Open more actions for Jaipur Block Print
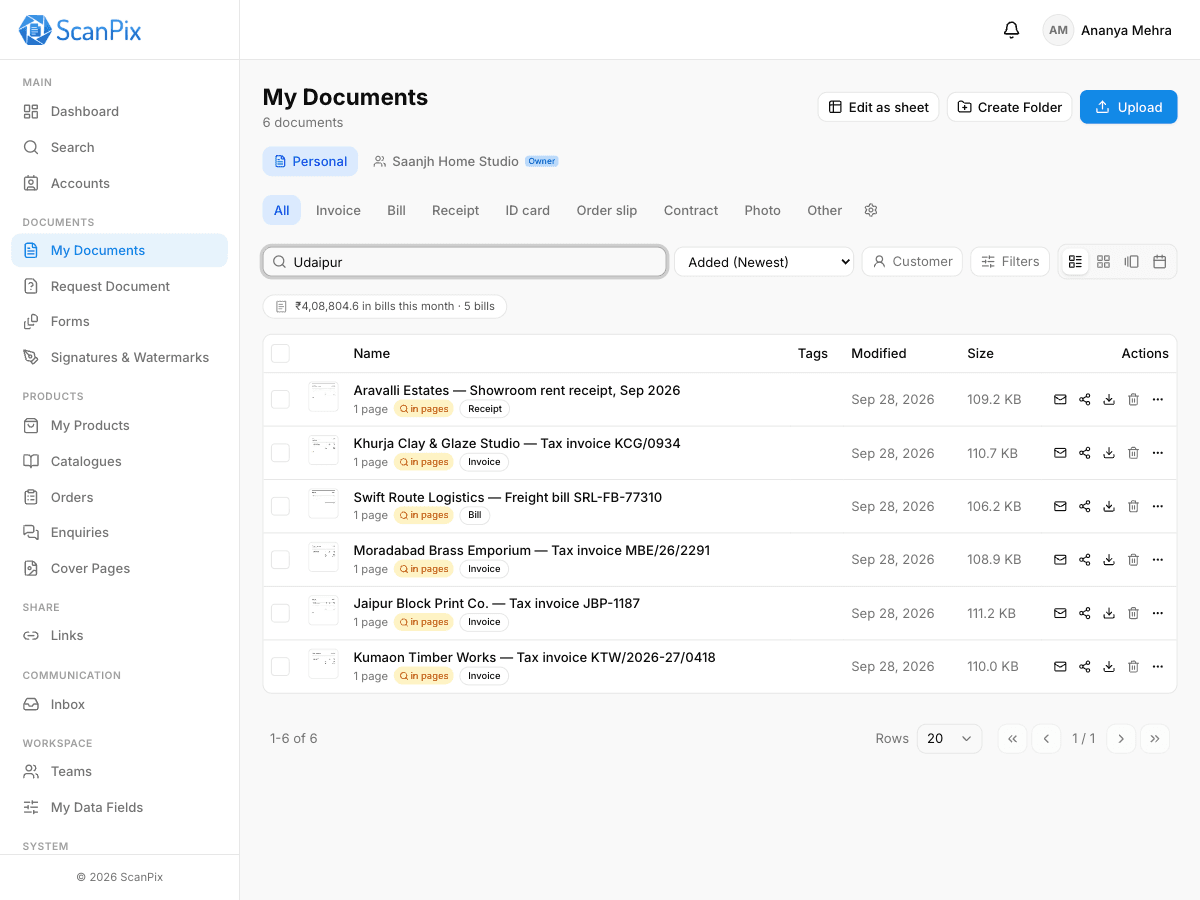 click(x=1157, y=613)
